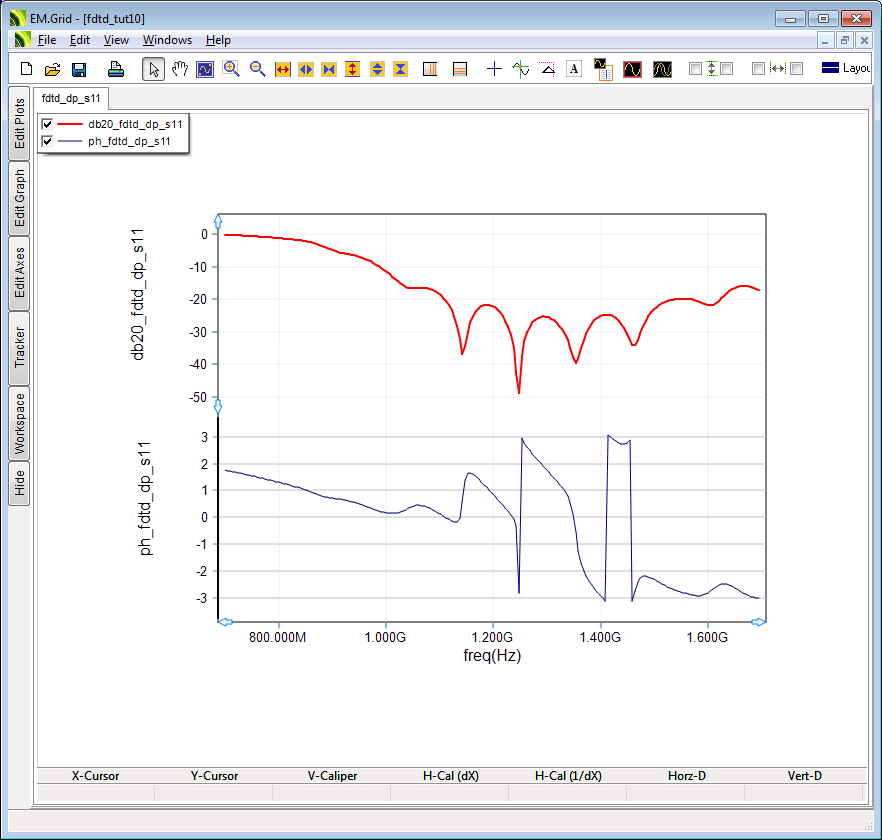Expand the Edit Graph side panel

19,198
